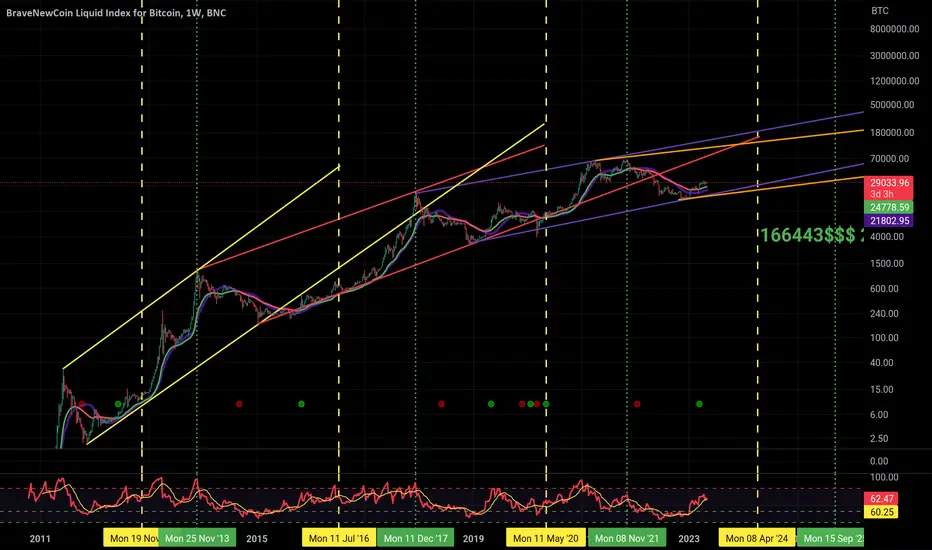Viewport: 932px width, 550px height.
Task: Click the 3000000.00 price axis label
Action: [x=895, y=56]
